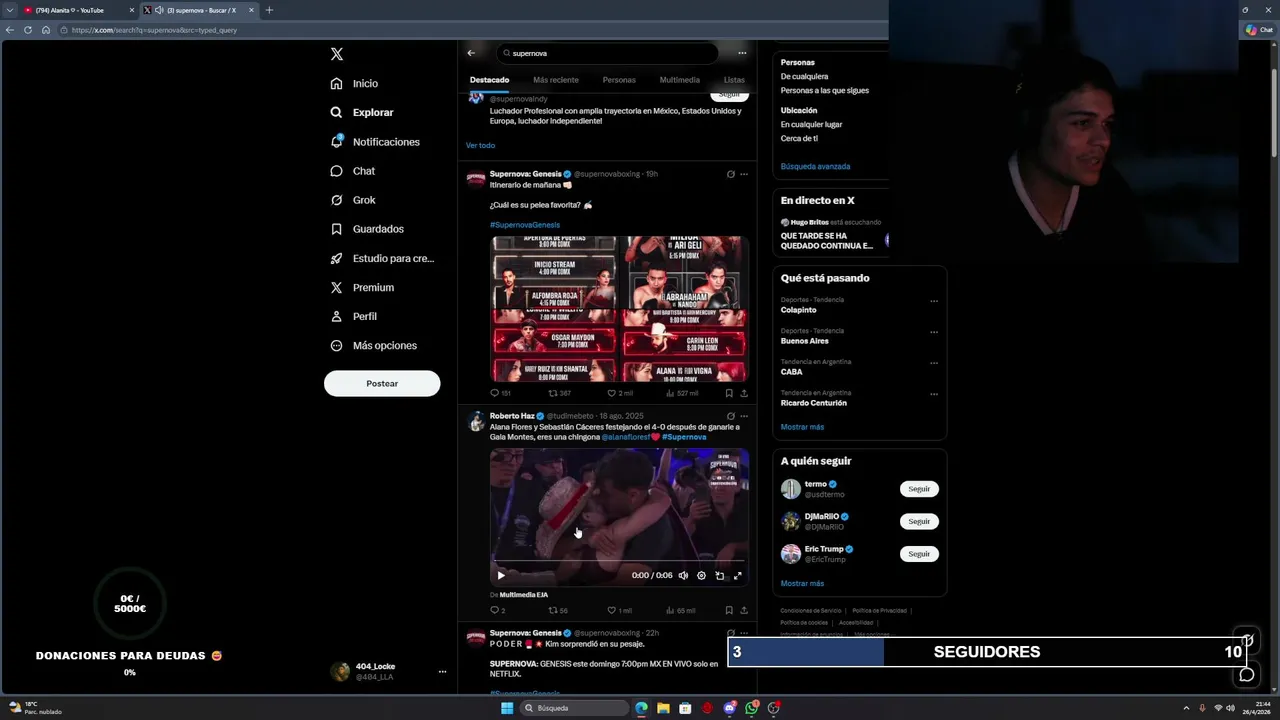Click the #SupernovaGenesis hashtag in 19h post
1280x720 pixels.
525,225
